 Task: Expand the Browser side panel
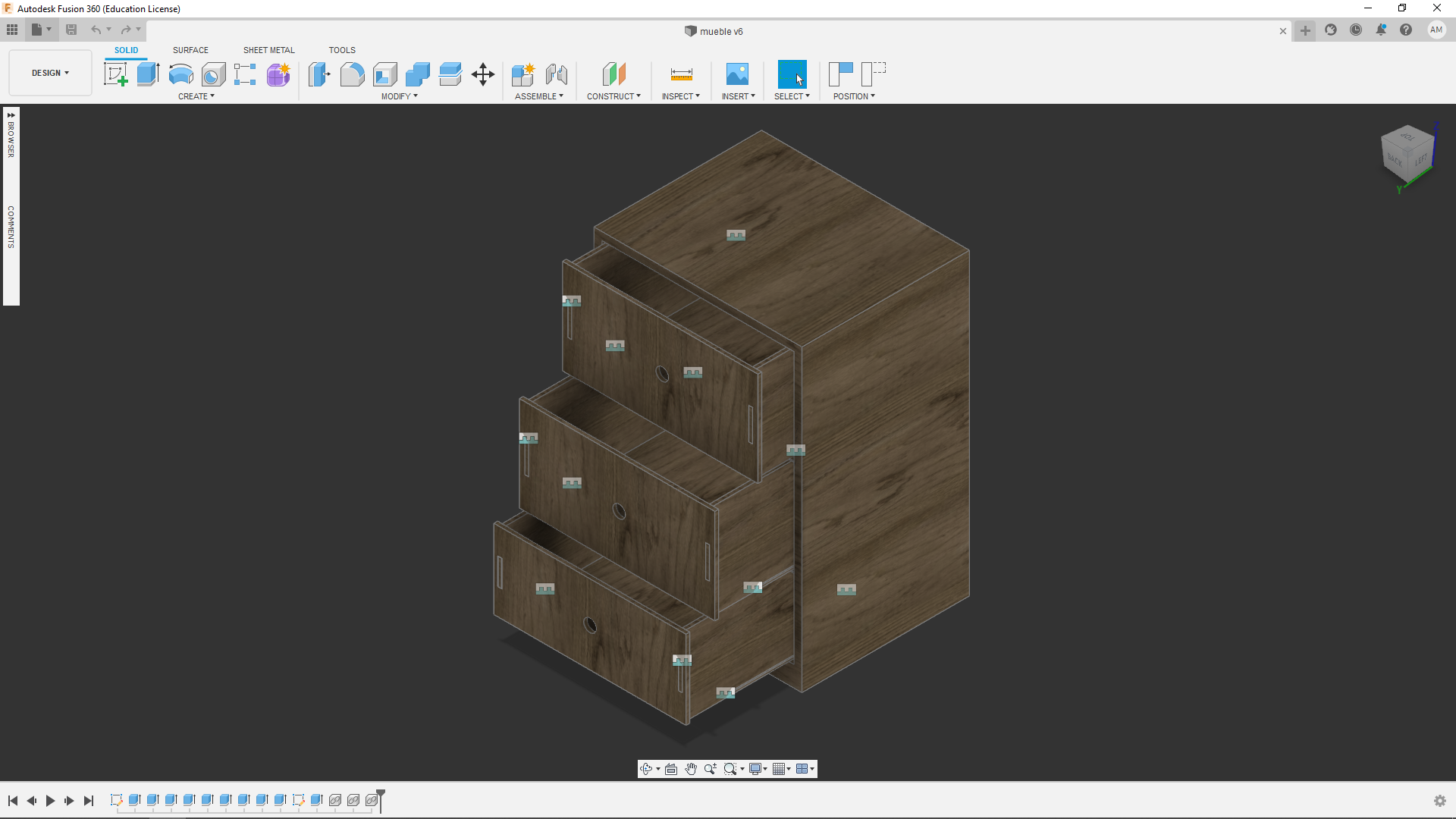pyautogui.click(x=11, y=136)
